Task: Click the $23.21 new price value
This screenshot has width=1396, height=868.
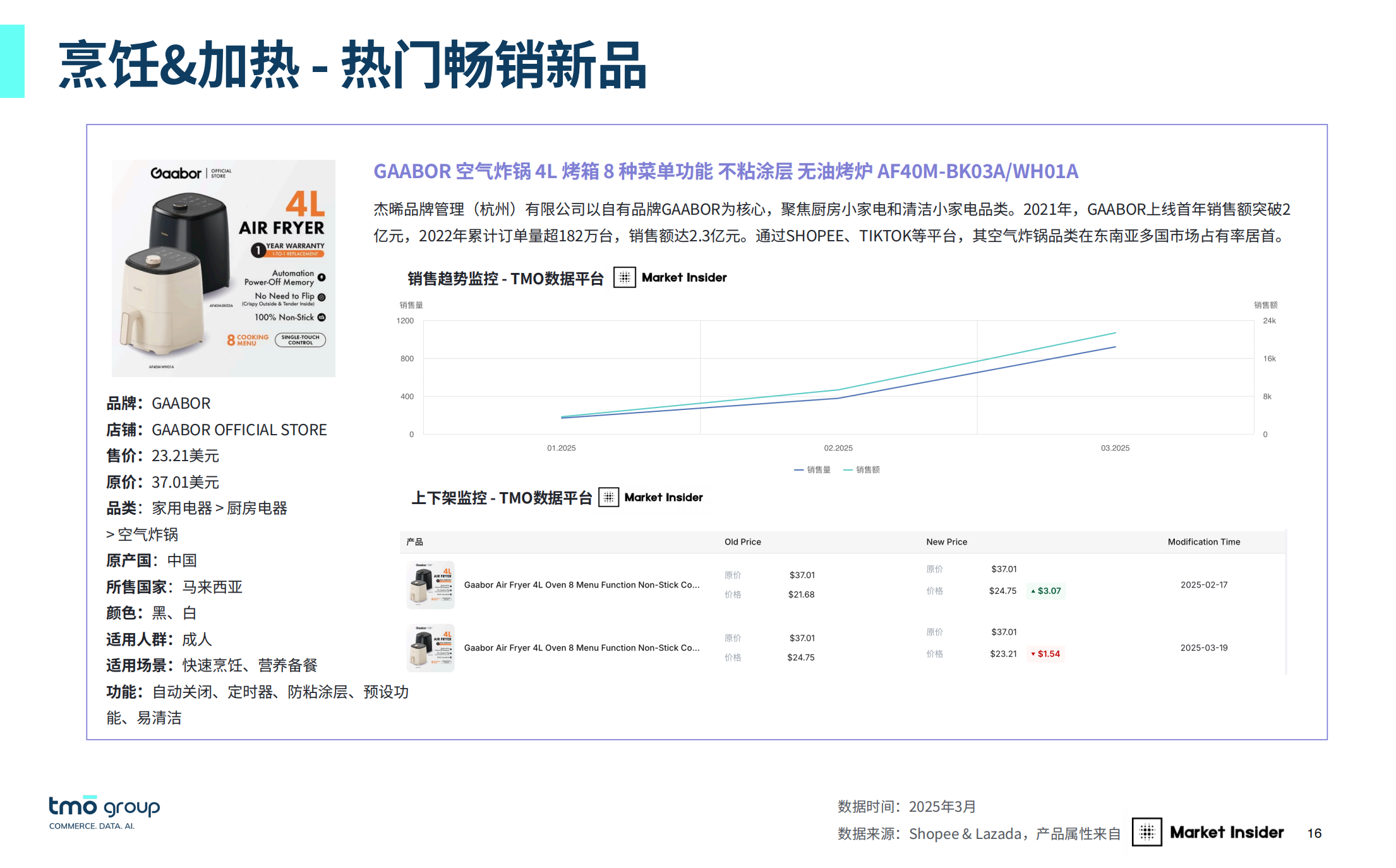Action: (x=1004, y=654)
